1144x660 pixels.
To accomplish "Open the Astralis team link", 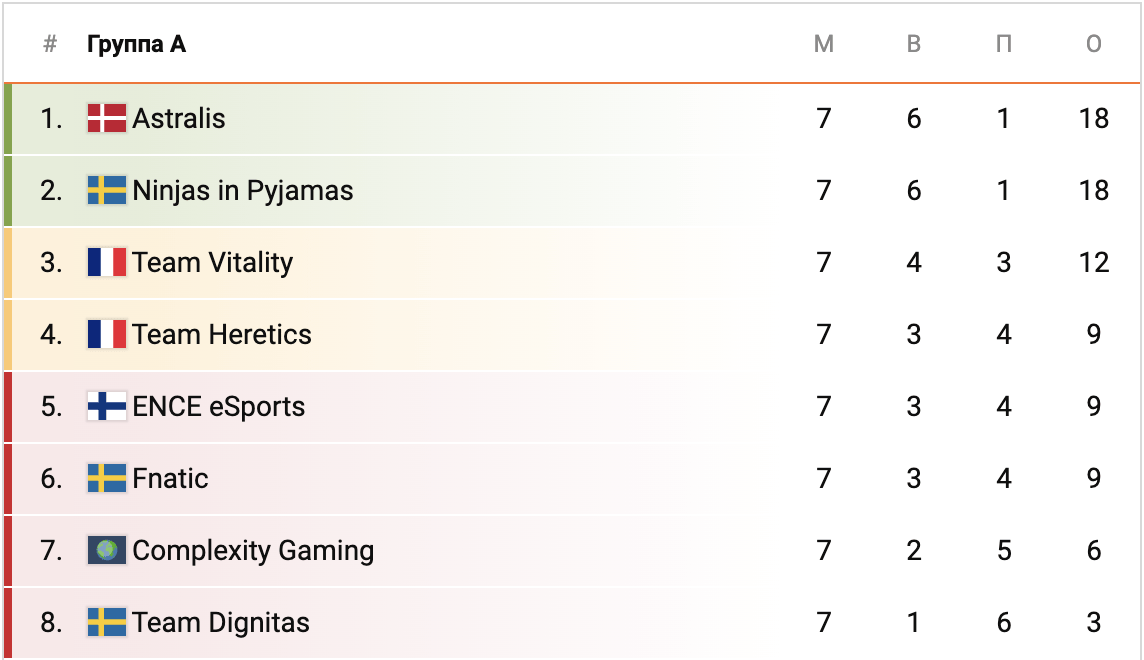I will (x=179, y=119).
